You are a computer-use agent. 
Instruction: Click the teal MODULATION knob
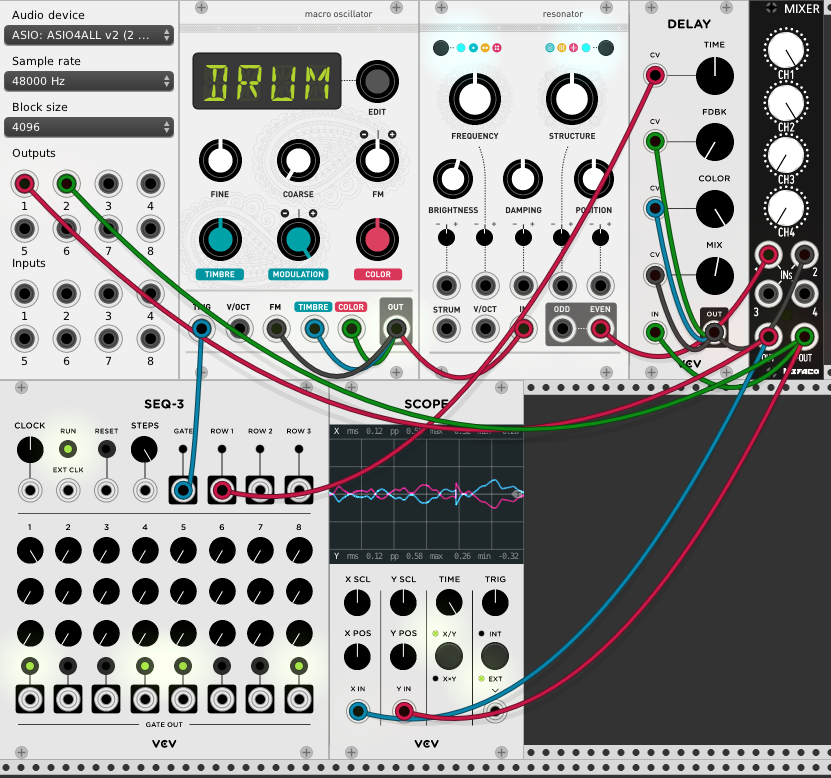pos(298,239)
